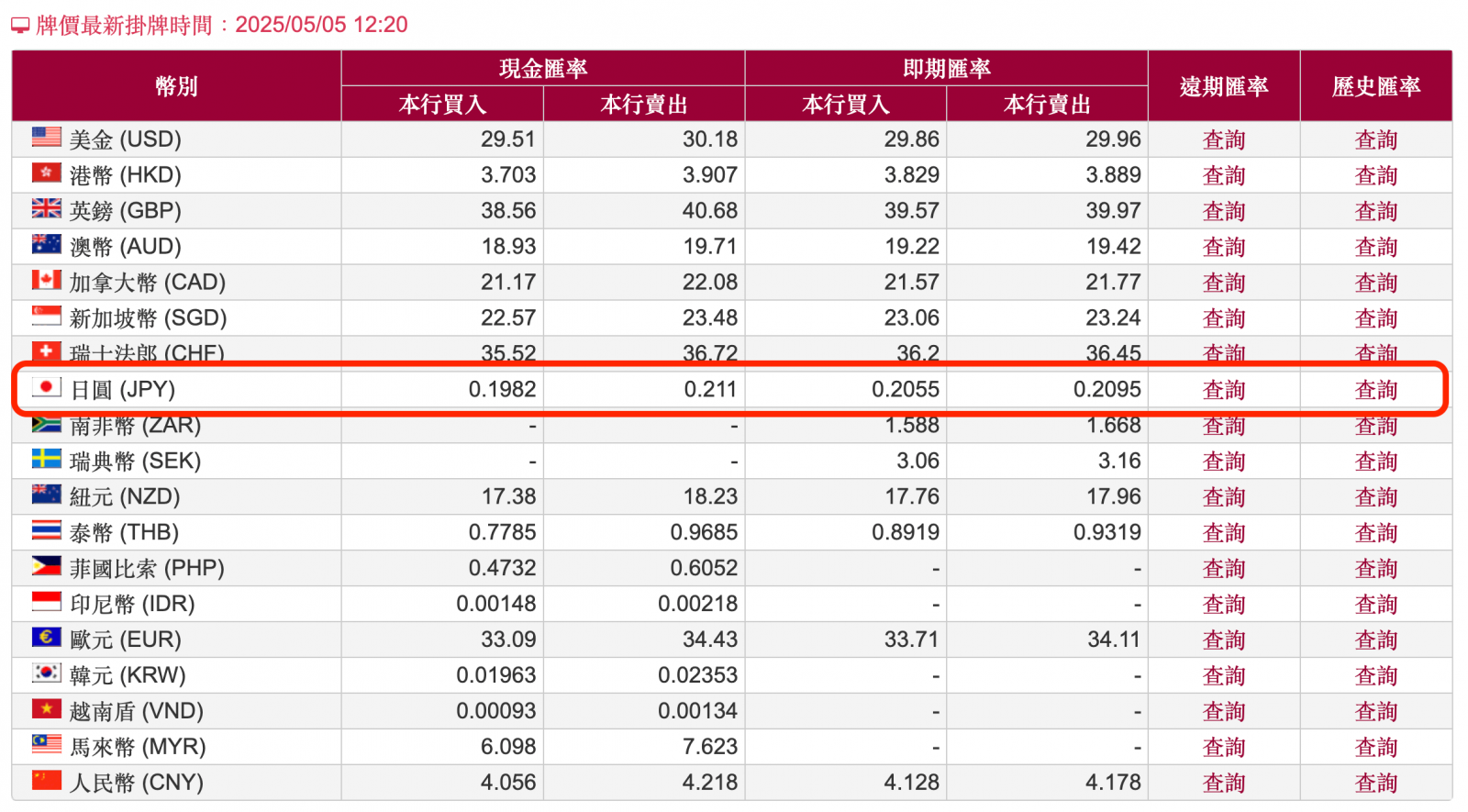
Task: Click the Sweden flag icon for SEK
Action: coord(46,459)
